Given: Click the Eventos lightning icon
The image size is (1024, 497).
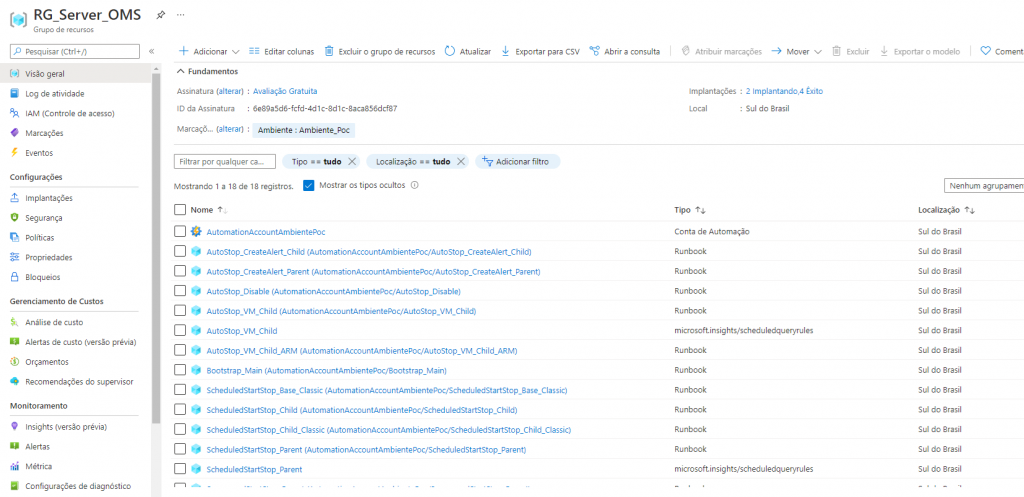Looking at the screenshot, I should pos(14,152).
